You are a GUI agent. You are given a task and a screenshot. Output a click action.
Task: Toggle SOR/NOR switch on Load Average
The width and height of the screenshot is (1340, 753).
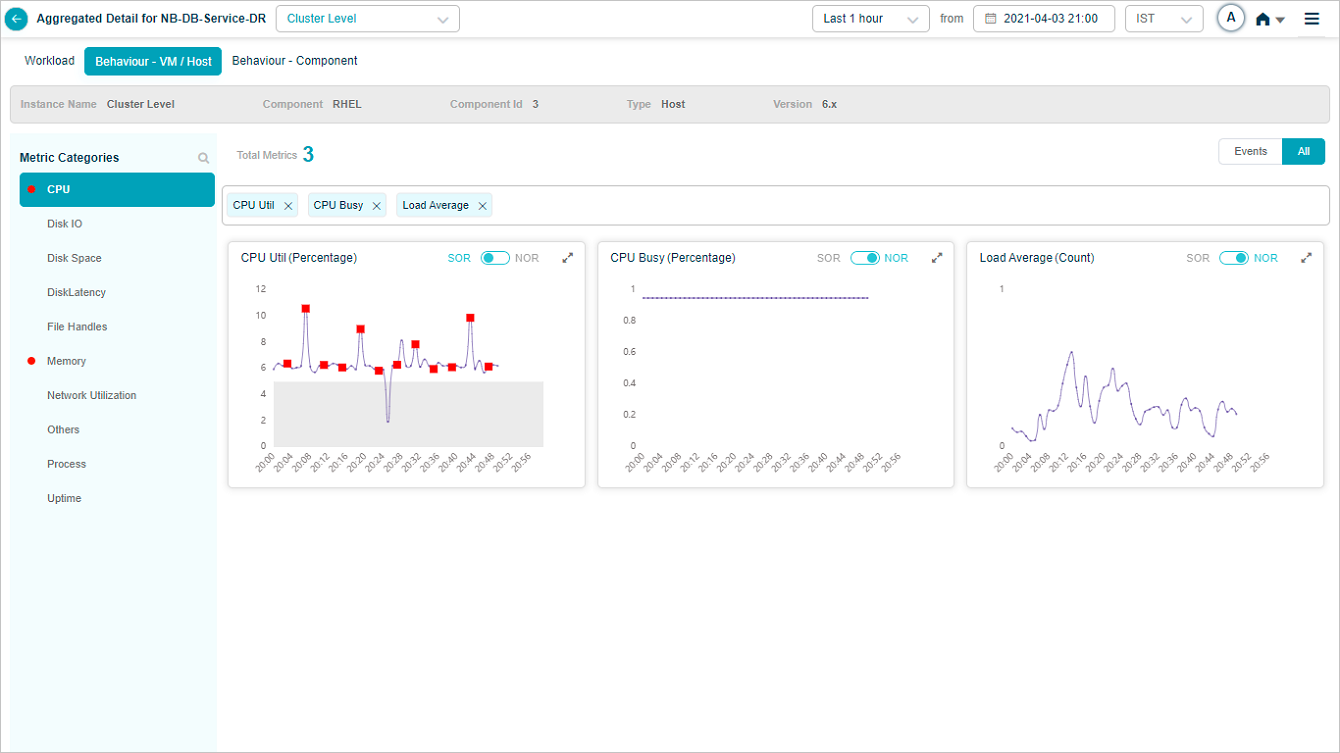[1234, 258]
